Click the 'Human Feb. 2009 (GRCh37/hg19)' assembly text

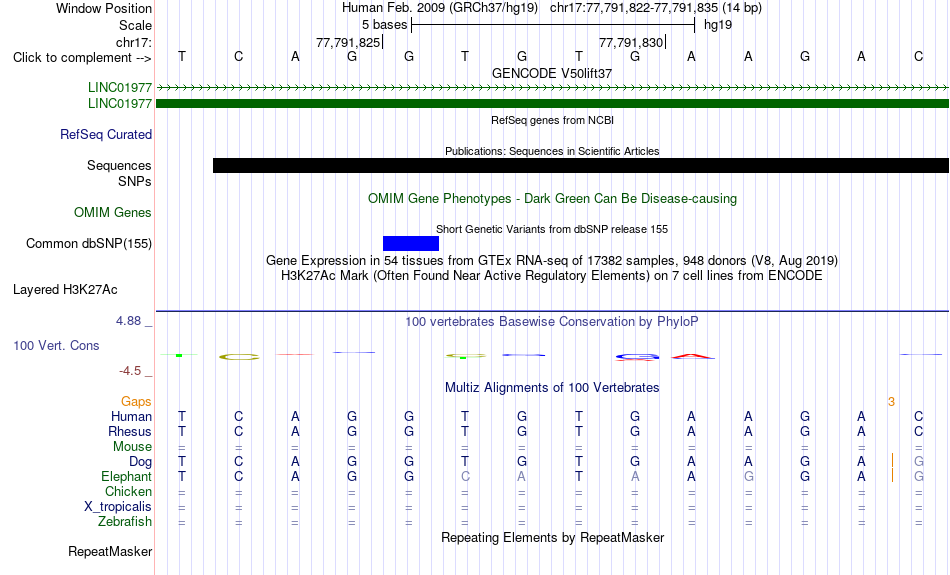(439, 8)
